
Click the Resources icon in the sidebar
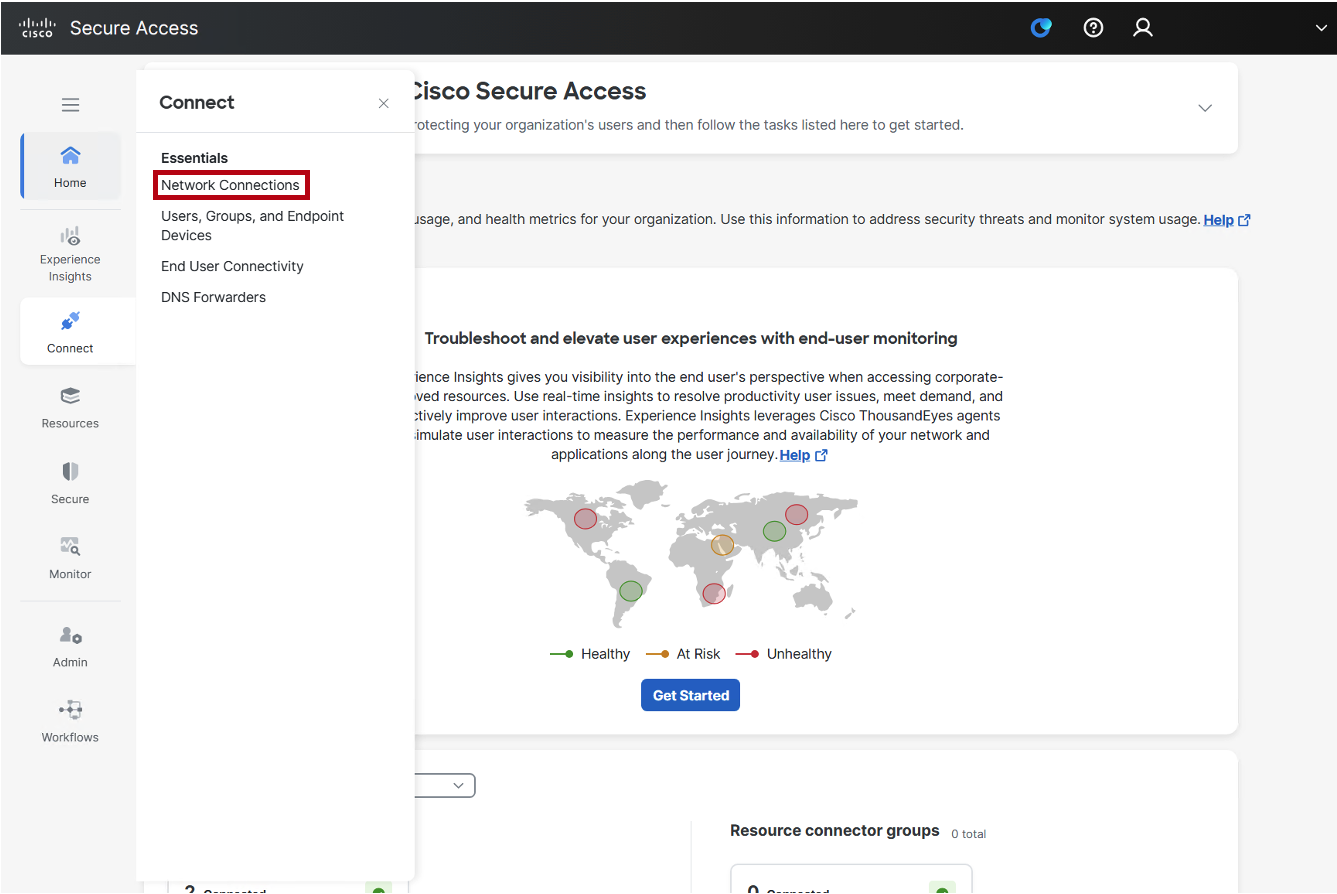(69, 405)
